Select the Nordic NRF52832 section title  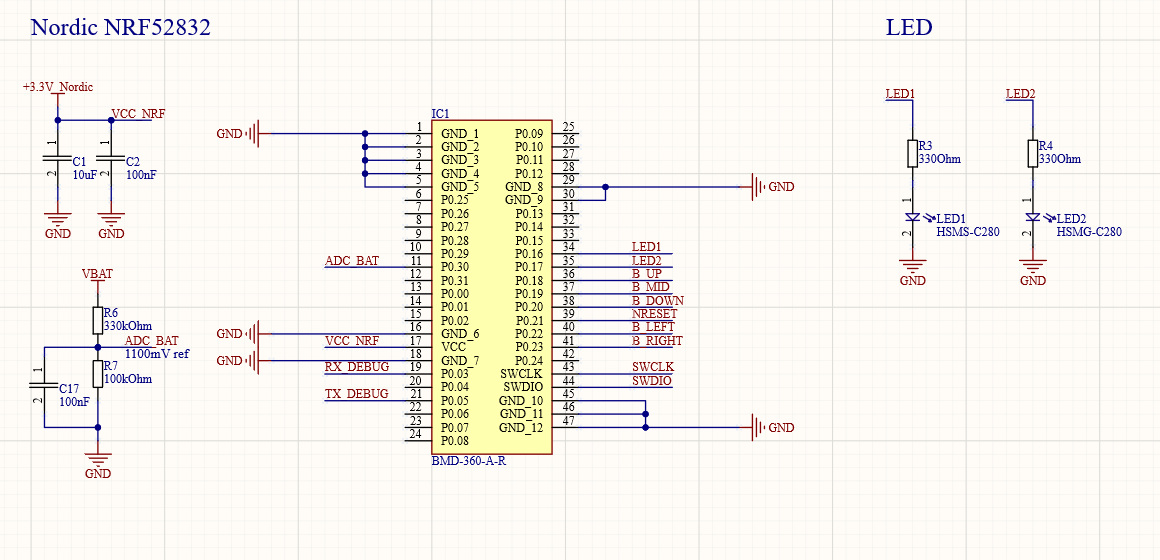point(121,28)
